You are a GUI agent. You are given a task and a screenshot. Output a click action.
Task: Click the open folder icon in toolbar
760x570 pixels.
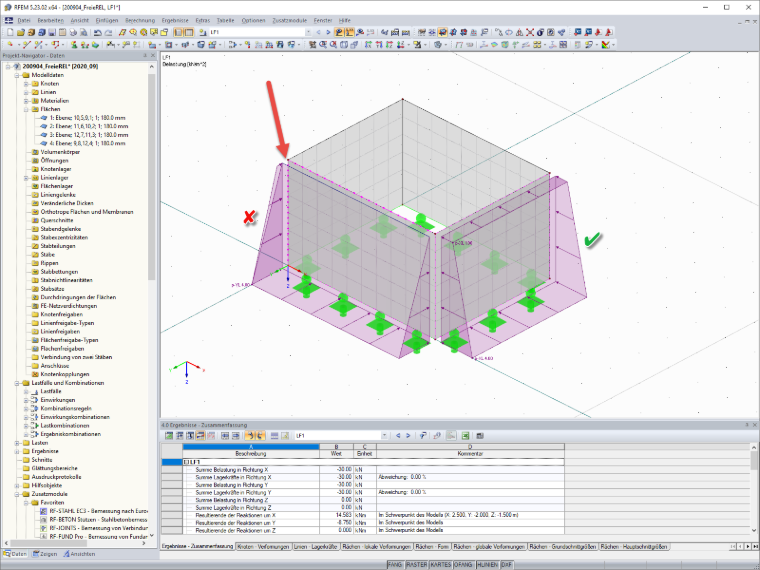(20, 32)
